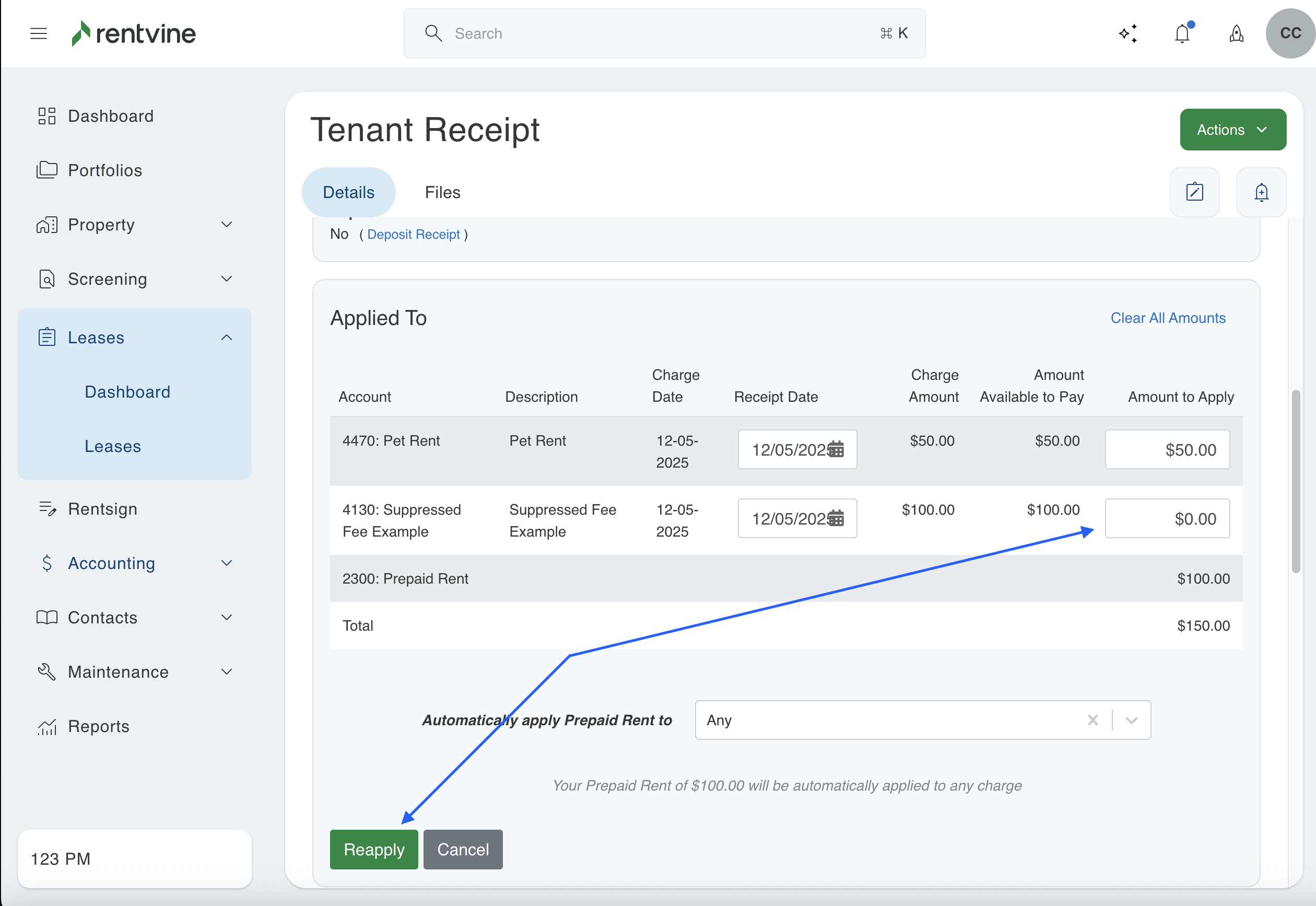Screen dimensions: 1316x906
Task: Click the page vertical scrollbar
Action: (1296, 481)
